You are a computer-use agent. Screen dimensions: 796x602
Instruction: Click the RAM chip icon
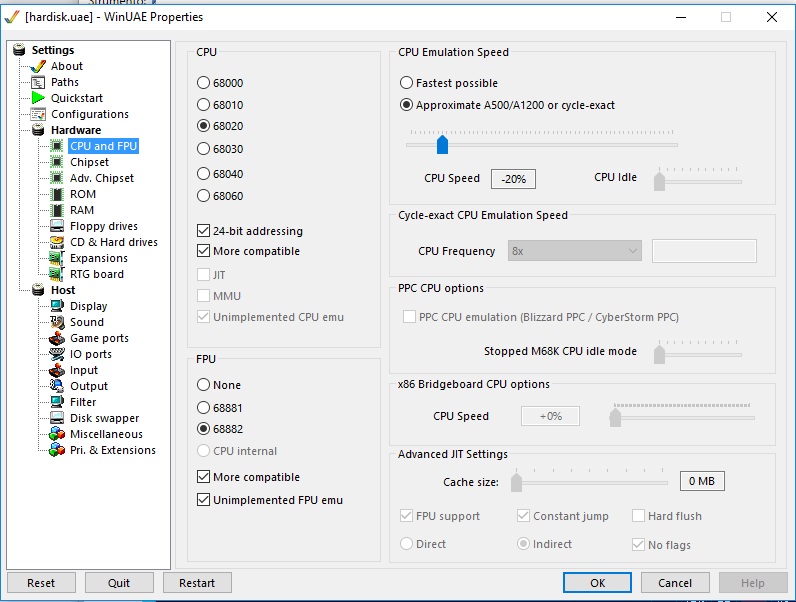57,210
